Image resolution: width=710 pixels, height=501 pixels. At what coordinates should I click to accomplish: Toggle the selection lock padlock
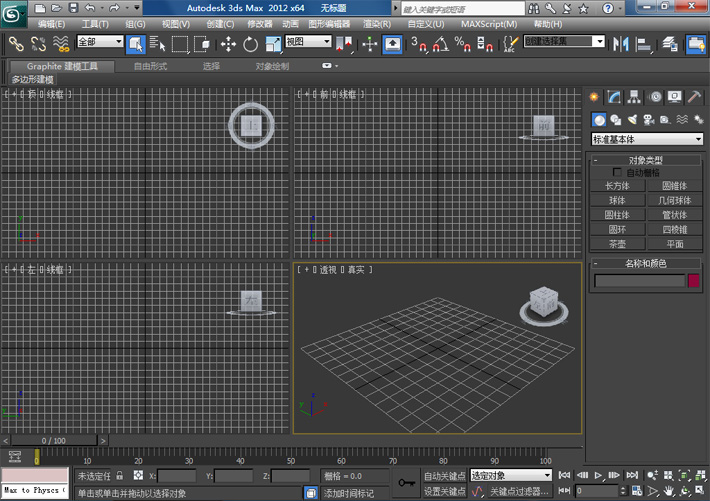pos(120,475)
